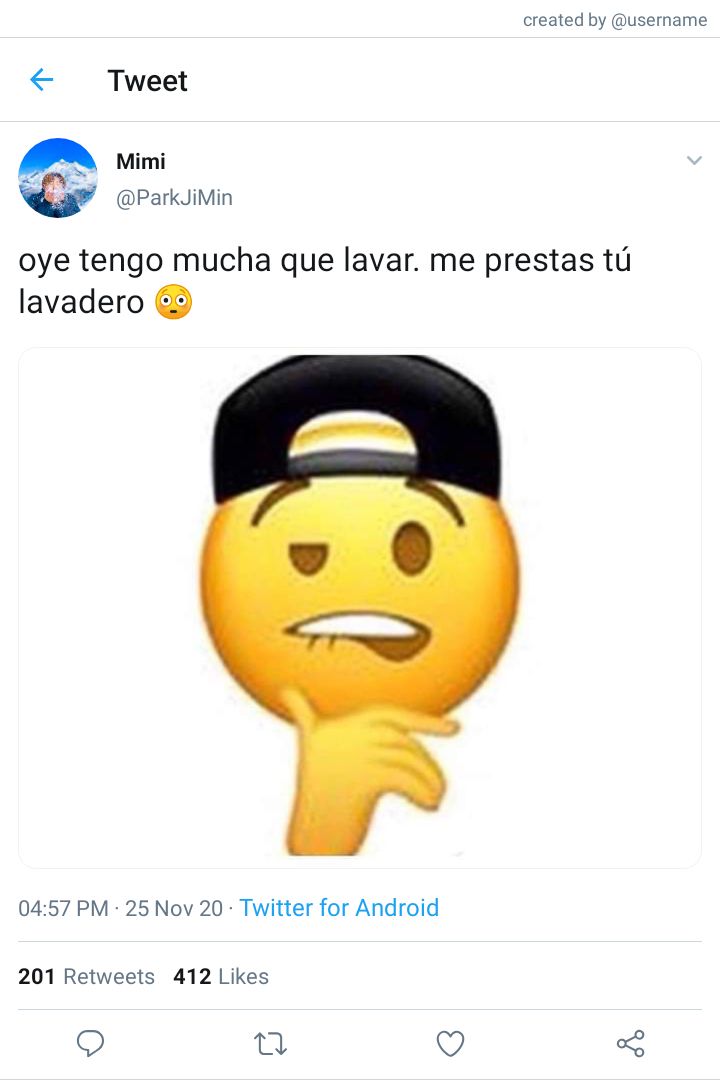
Task: Open the Twitter for Android link
Action: tap(339, 908)
